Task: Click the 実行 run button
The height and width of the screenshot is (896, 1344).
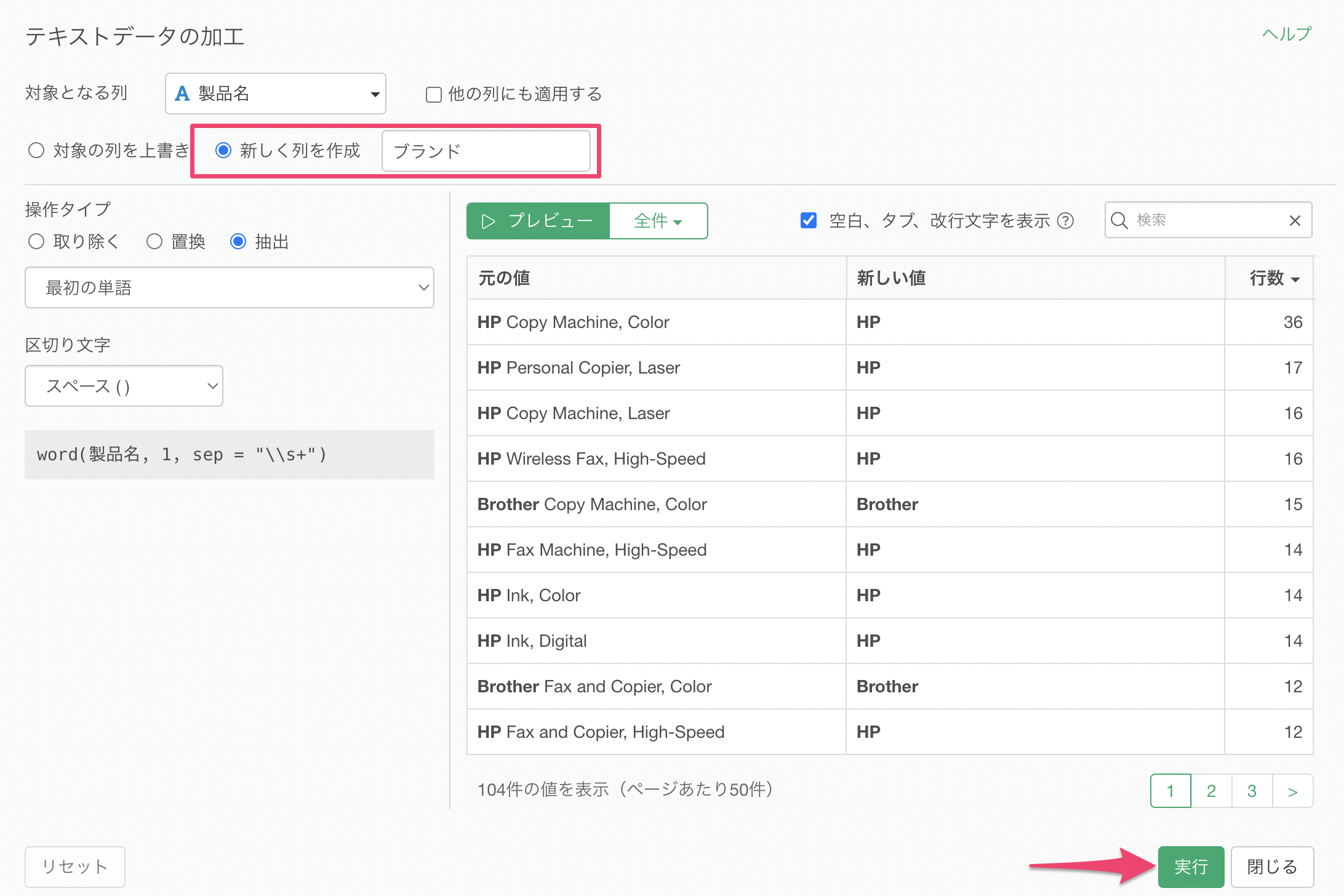Action: pos(1191,866)
